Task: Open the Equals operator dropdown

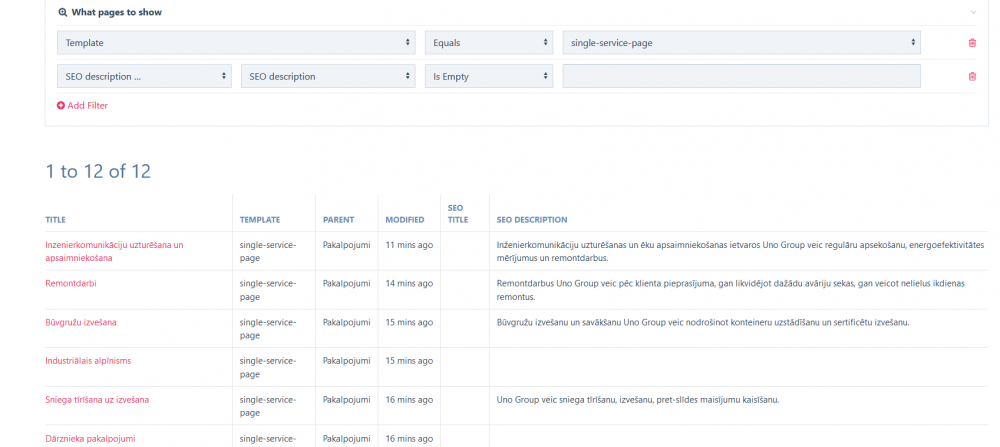Action: 489,43
